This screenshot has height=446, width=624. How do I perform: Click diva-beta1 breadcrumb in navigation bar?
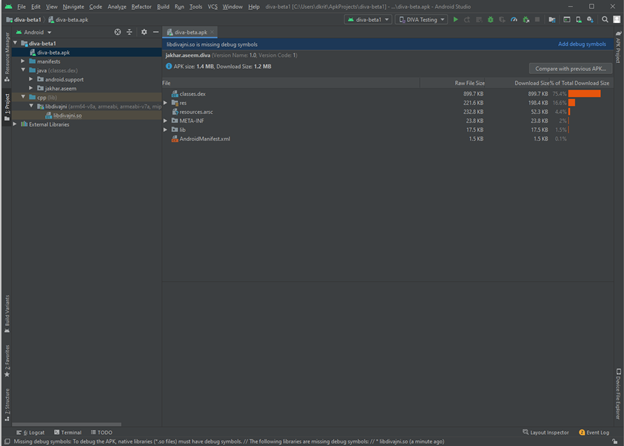click(x=24, y=20)
